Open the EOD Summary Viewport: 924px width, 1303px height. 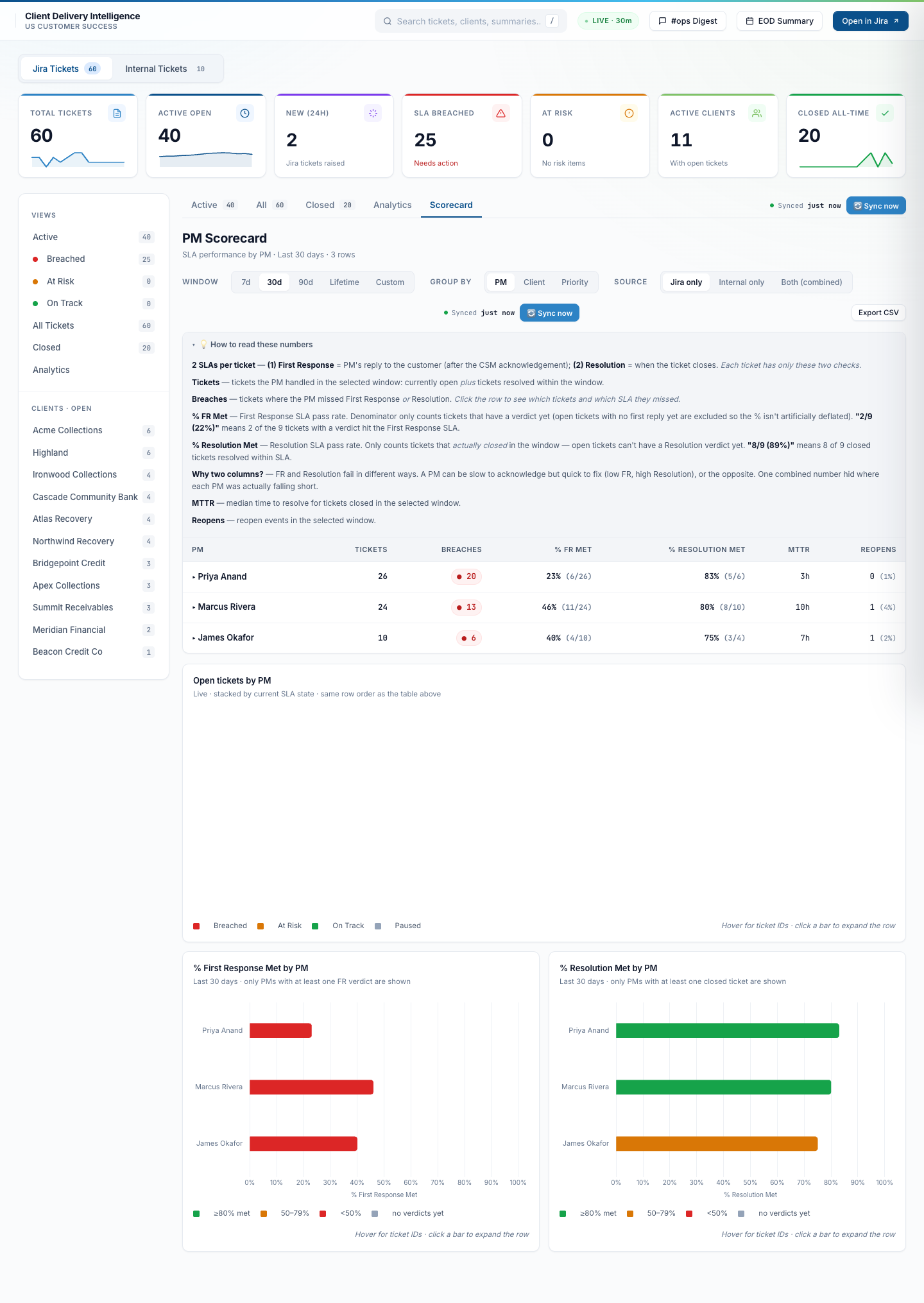pos(779,21)
